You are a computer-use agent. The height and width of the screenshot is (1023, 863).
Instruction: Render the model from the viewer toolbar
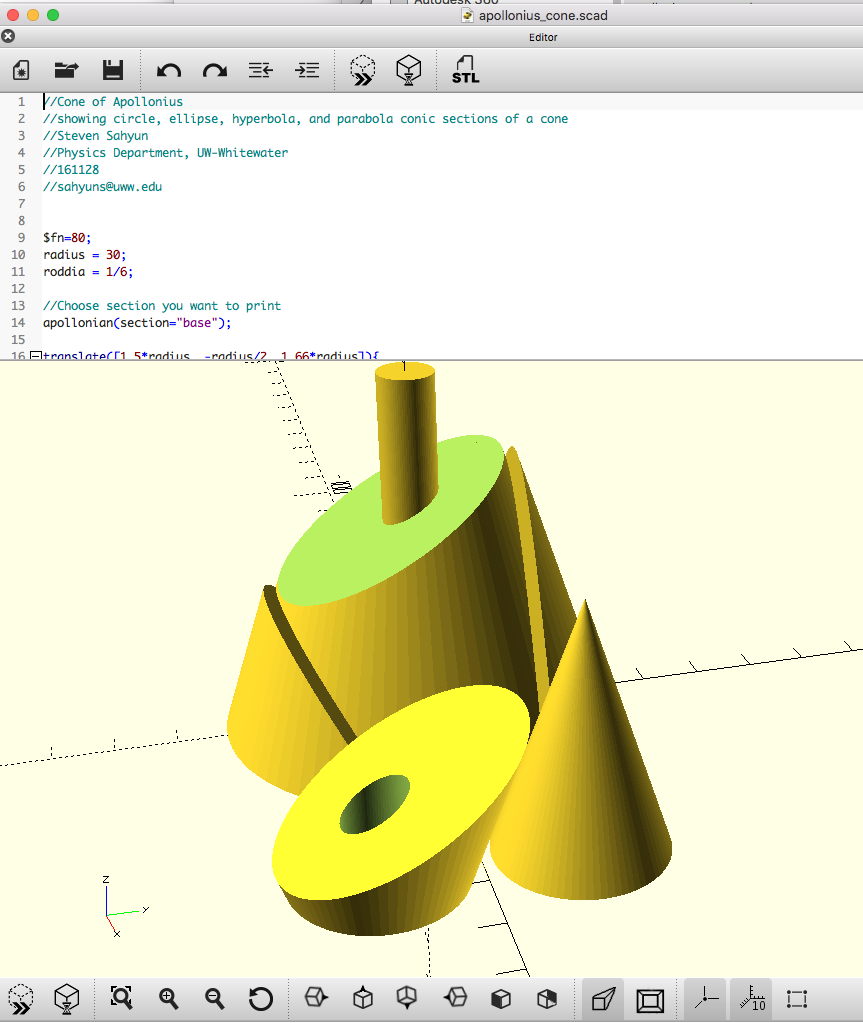coord(67,999)
